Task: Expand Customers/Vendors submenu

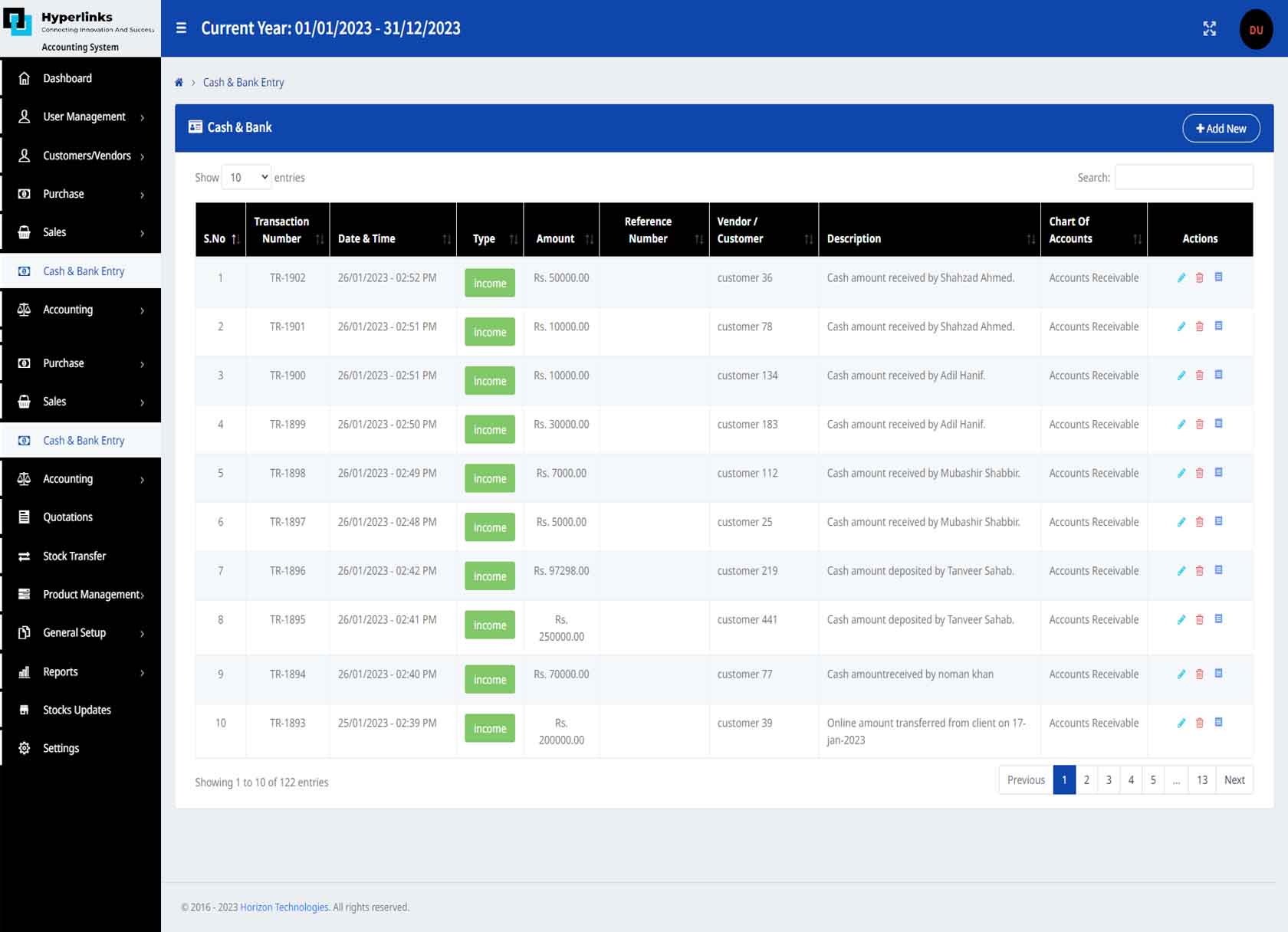Action: (80, 156)
